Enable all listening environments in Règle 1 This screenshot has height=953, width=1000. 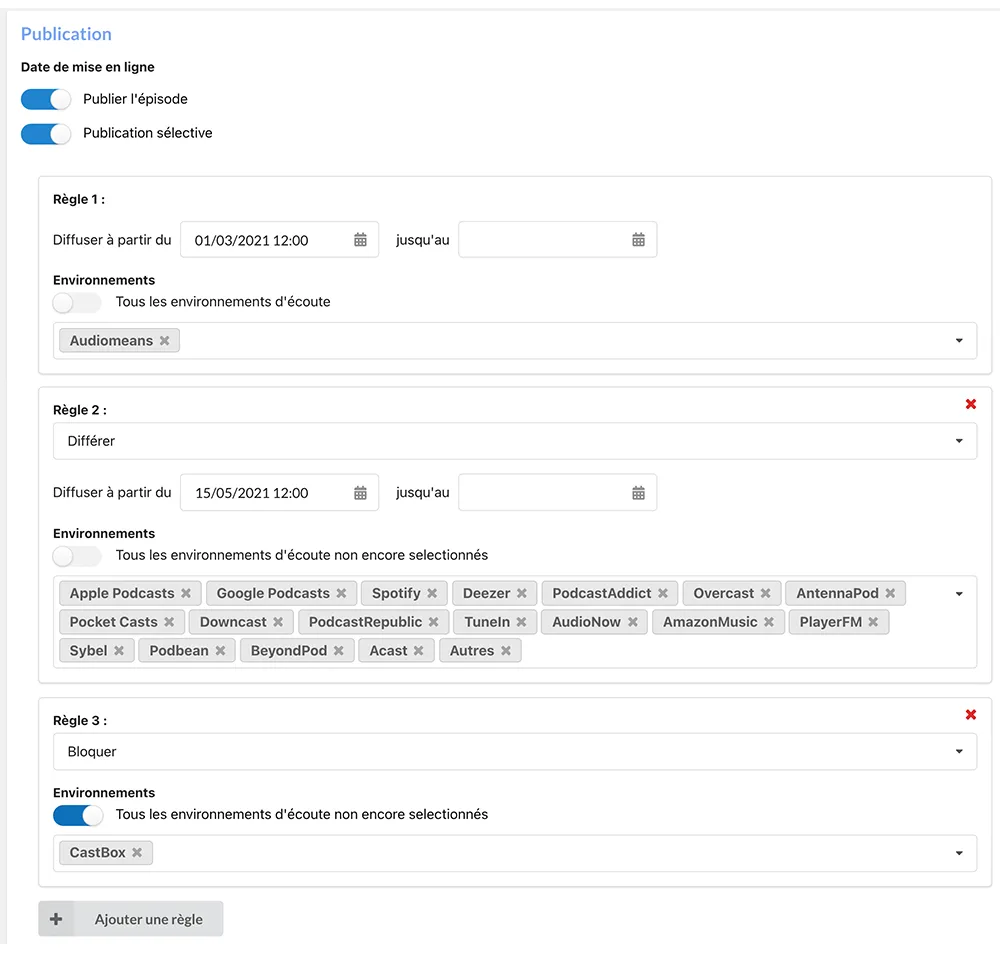click(x=77, y=302)
